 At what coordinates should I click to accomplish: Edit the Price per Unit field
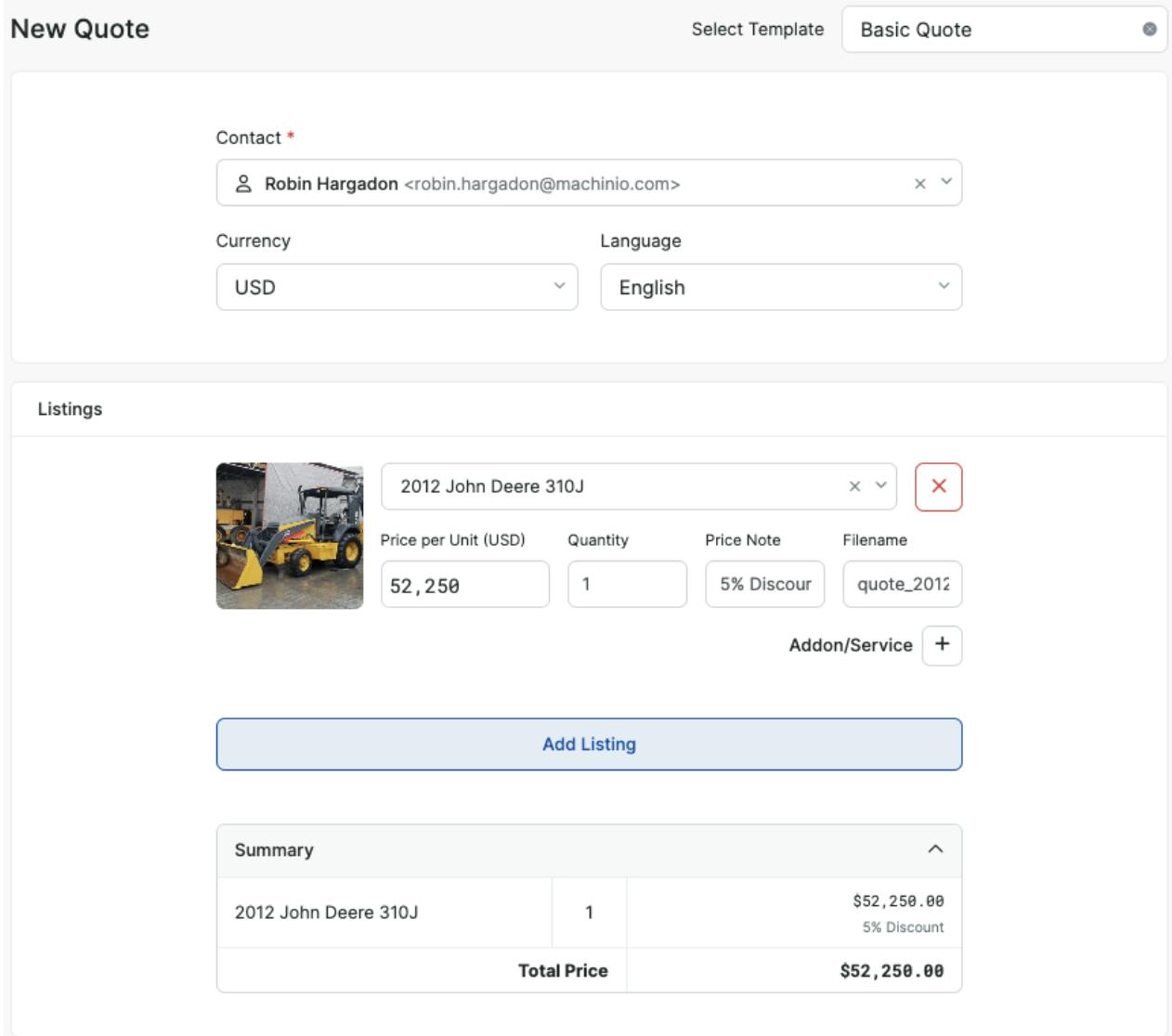464,585
